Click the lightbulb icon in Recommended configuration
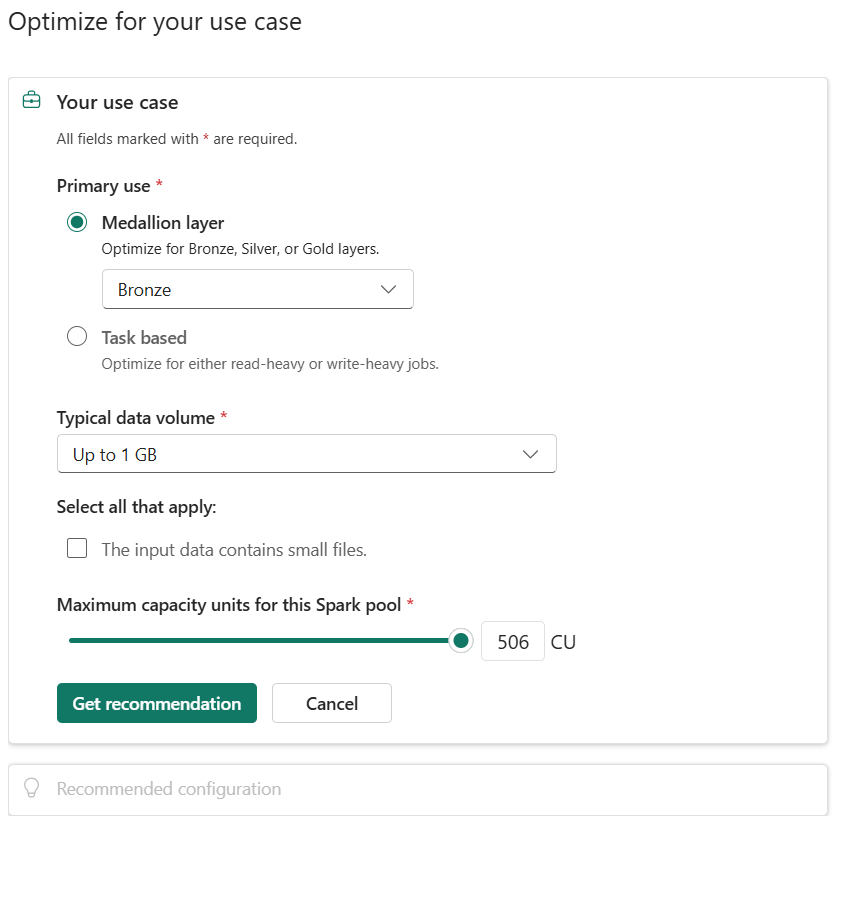855x913 pixels. pos(31,789)
